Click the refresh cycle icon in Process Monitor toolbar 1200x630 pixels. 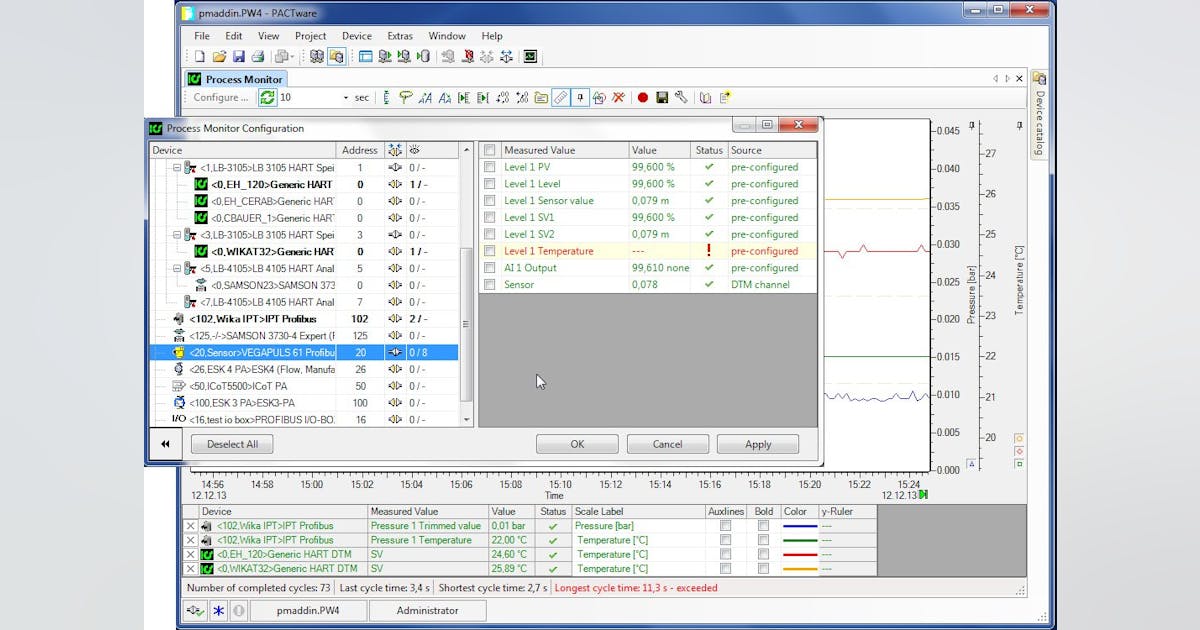click(268, 97)
